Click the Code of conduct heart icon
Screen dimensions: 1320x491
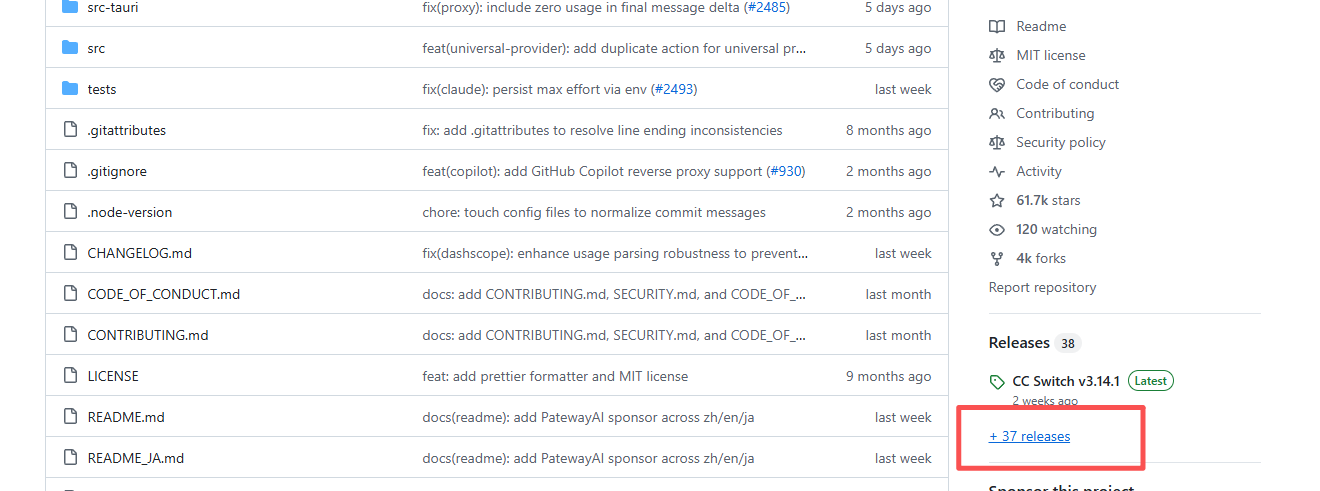996,84
